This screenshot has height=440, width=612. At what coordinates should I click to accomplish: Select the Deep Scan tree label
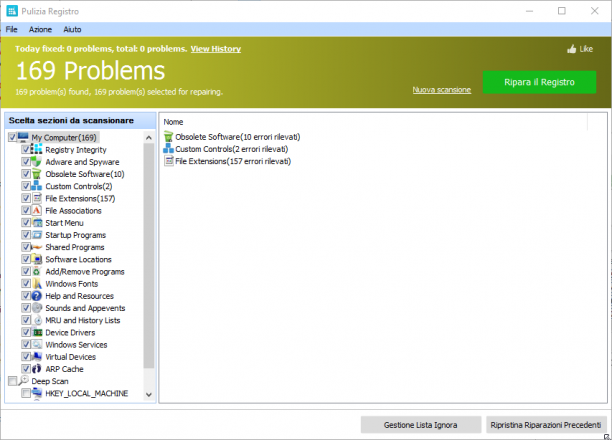pos(50,381)
